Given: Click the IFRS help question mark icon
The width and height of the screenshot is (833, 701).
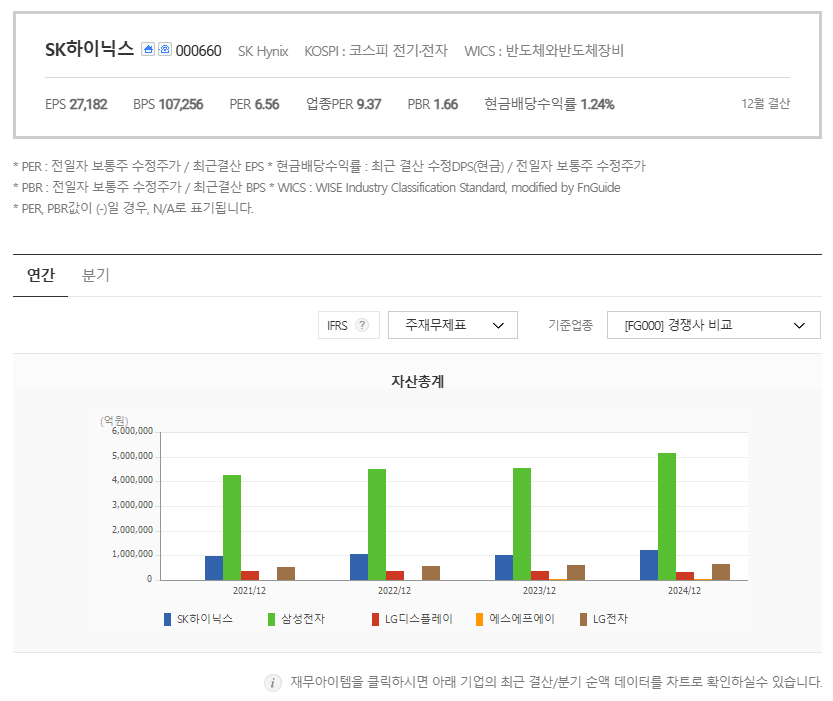Looking at the screenshot, I should pos(362,325).
